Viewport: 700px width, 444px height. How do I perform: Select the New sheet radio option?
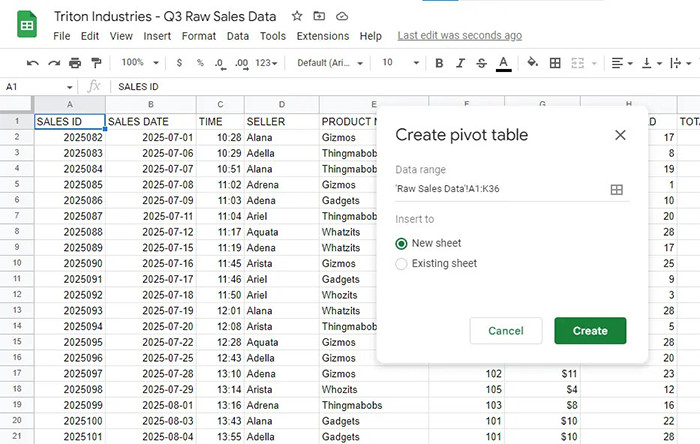click(402, 243)
